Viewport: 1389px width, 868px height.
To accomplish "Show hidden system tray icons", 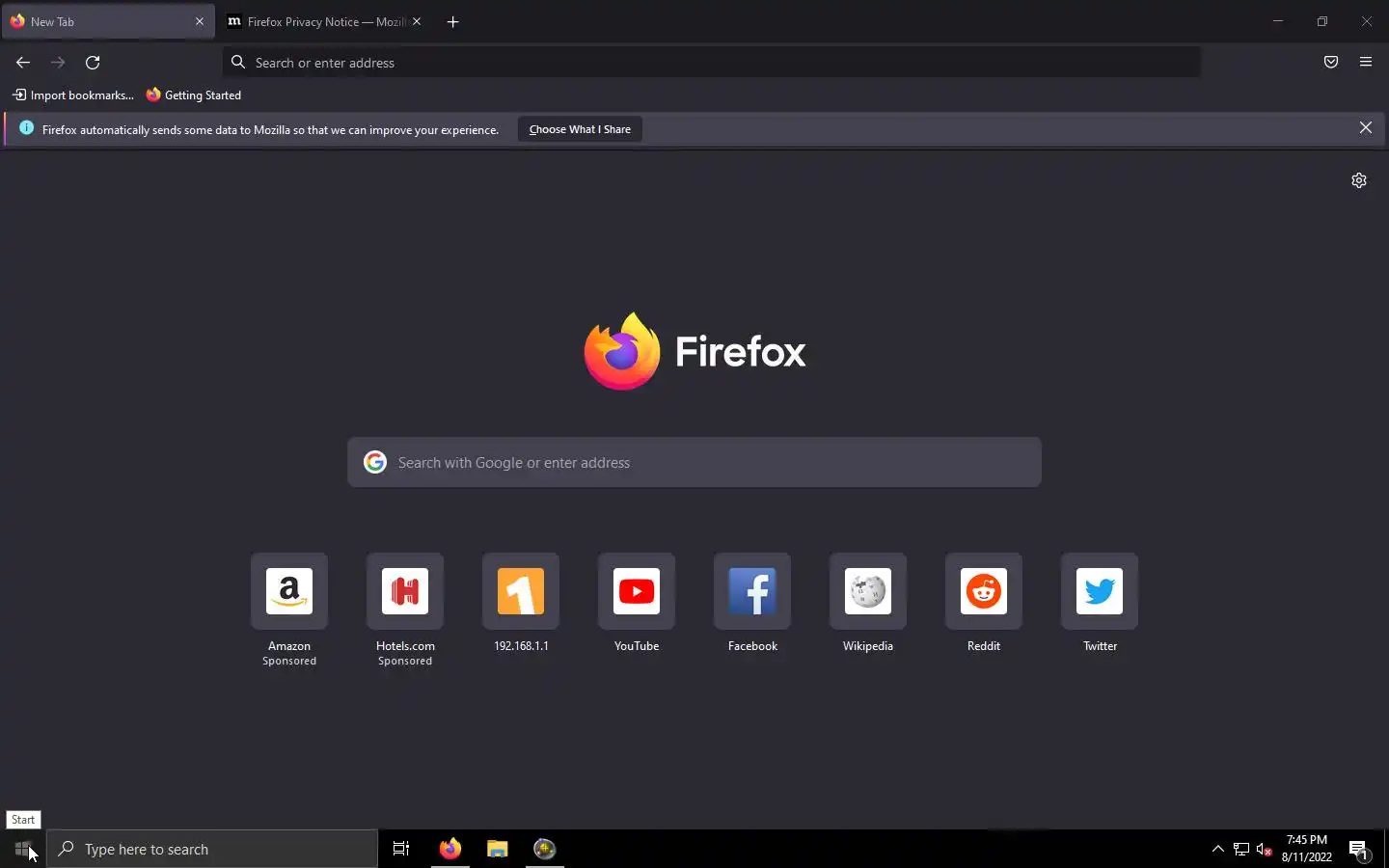I will 1217,849.
